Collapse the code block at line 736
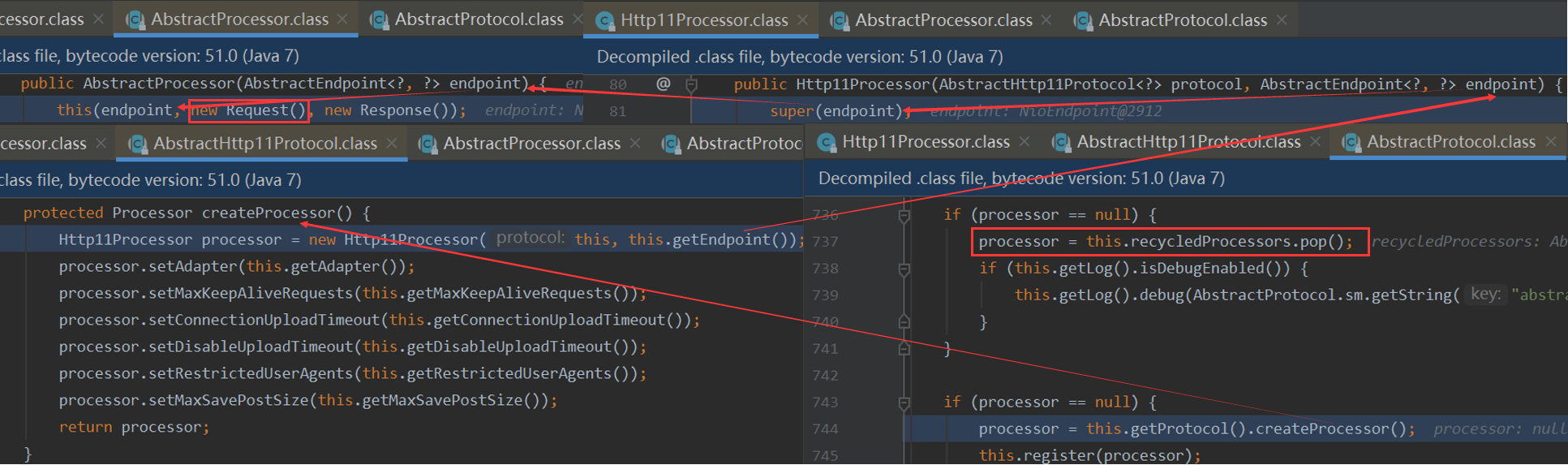This screenshot has height=465, width=1568. 904,215
